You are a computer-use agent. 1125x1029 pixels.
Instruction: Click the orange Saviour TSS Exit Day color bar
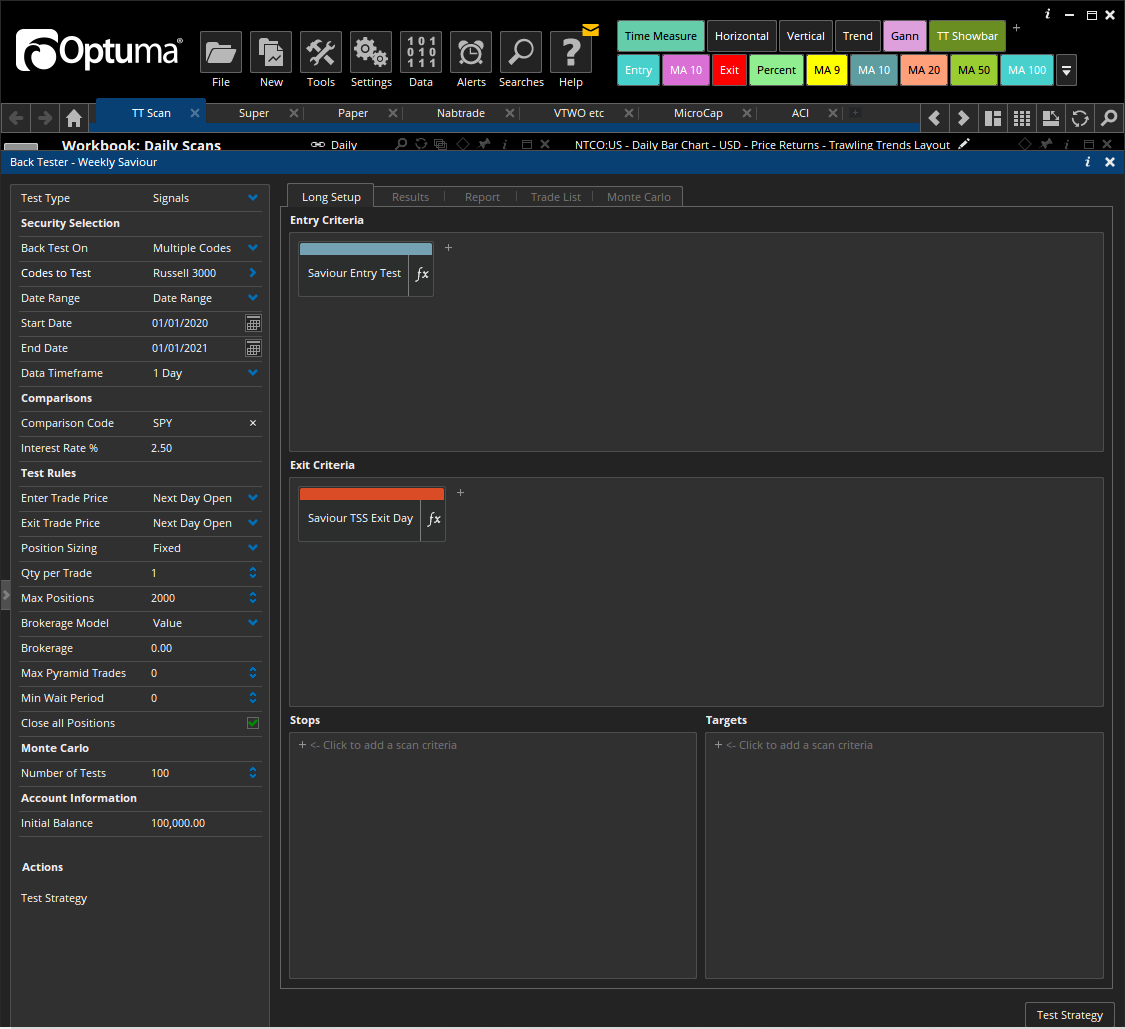(372, 494)
